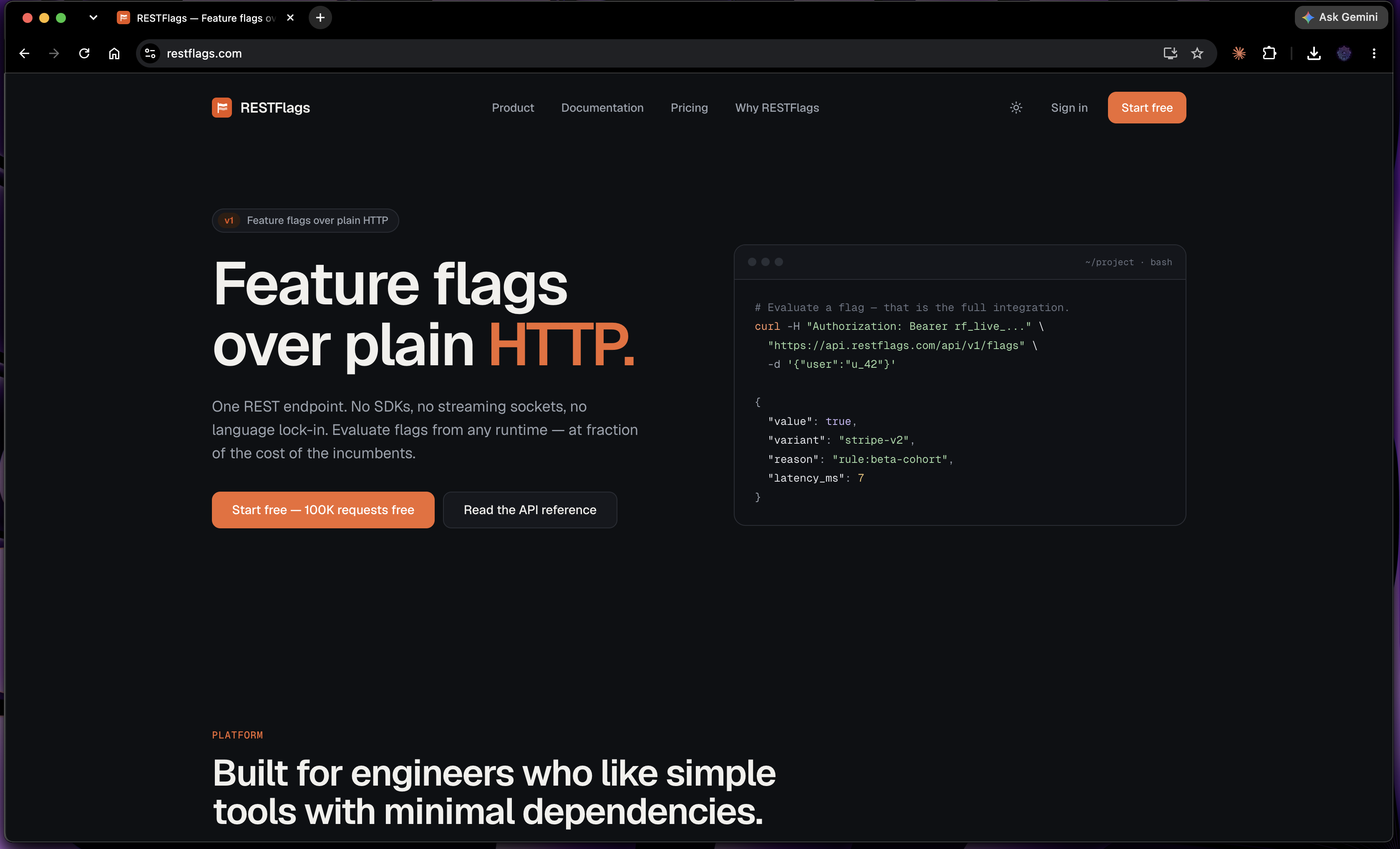Click the Feature flags over plain HTTP pill text
Image resolution: width=1400 pixels, height=849 pixels.
(317, 220)
